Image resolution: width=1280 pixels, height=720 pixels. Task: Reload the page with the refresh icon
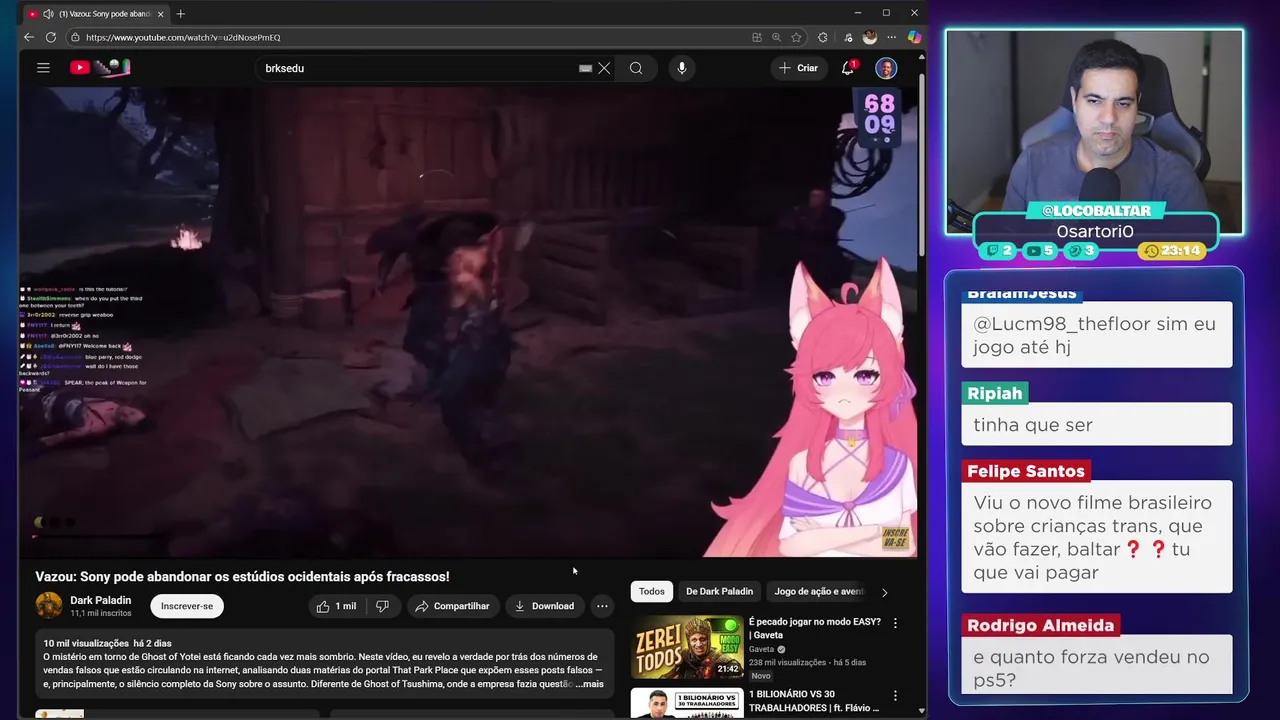(50, 37)
